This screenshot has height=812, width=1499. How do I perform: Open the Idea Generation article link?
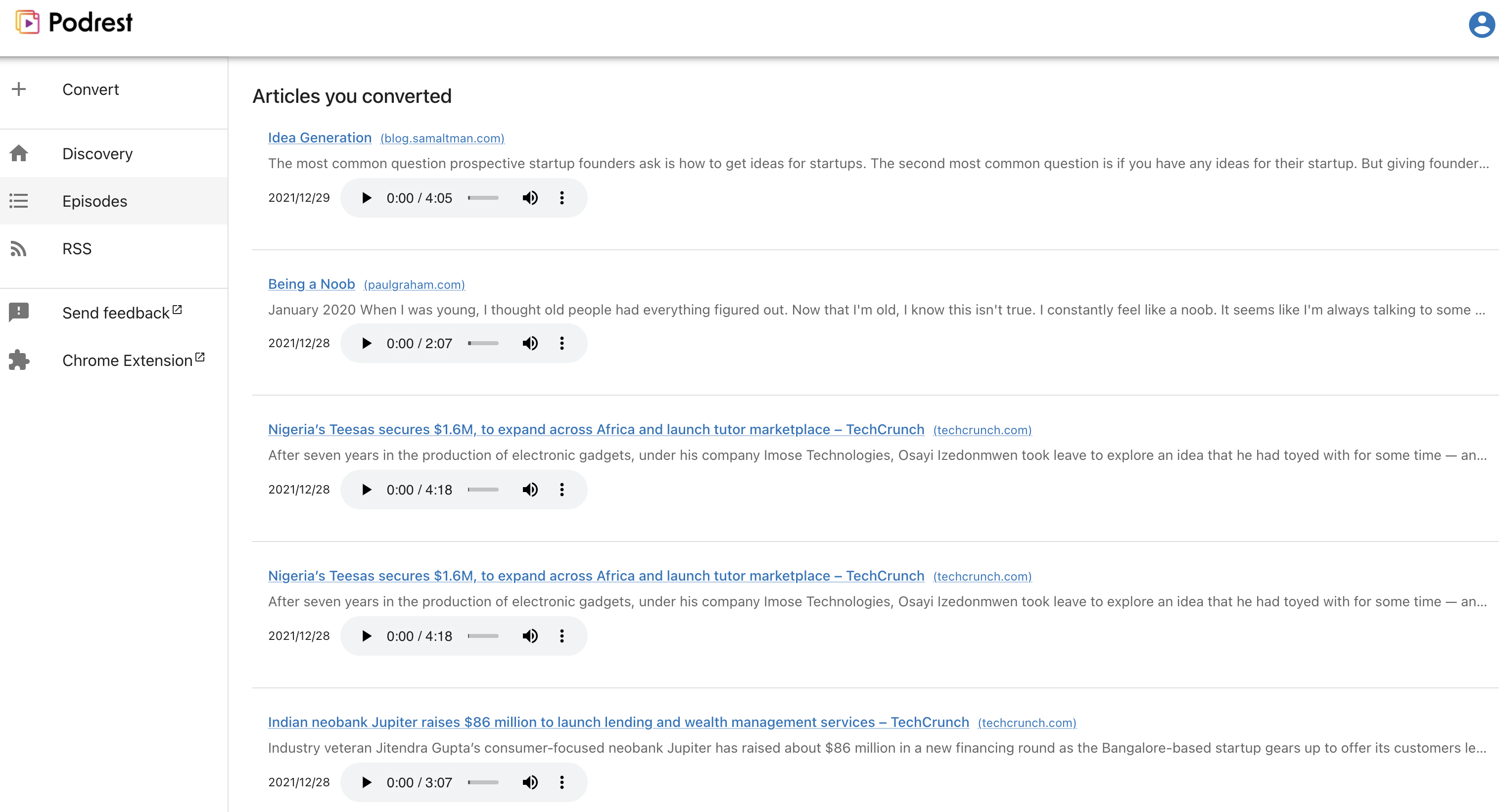(320, 138)
